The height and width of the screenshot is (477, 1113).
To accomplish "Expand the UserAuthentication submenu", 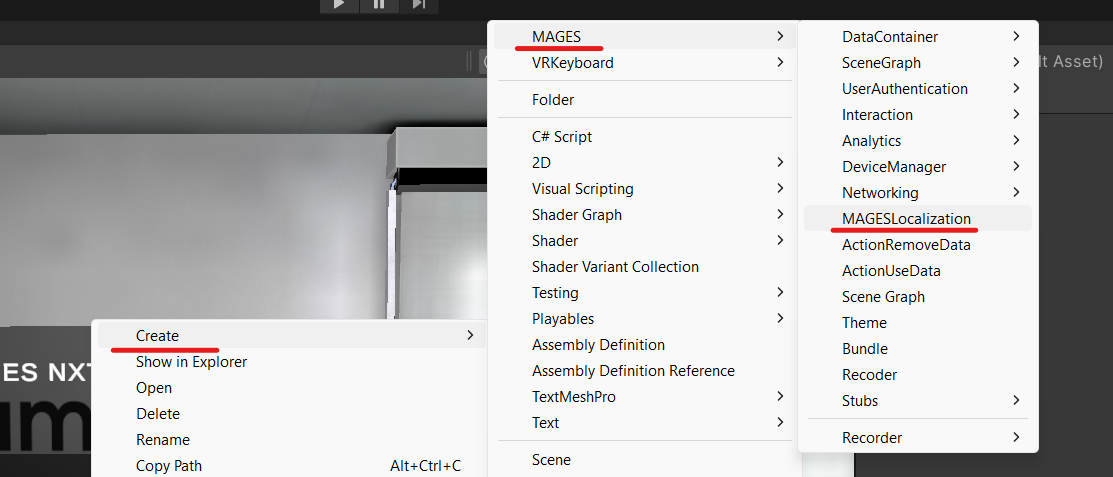I will pos(918,89).
